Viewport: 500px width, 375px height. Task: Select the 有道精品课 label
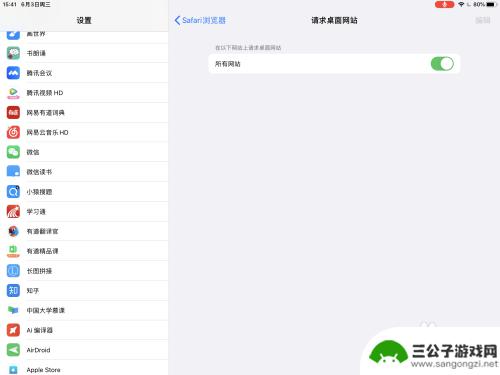[x=42, y=251]
